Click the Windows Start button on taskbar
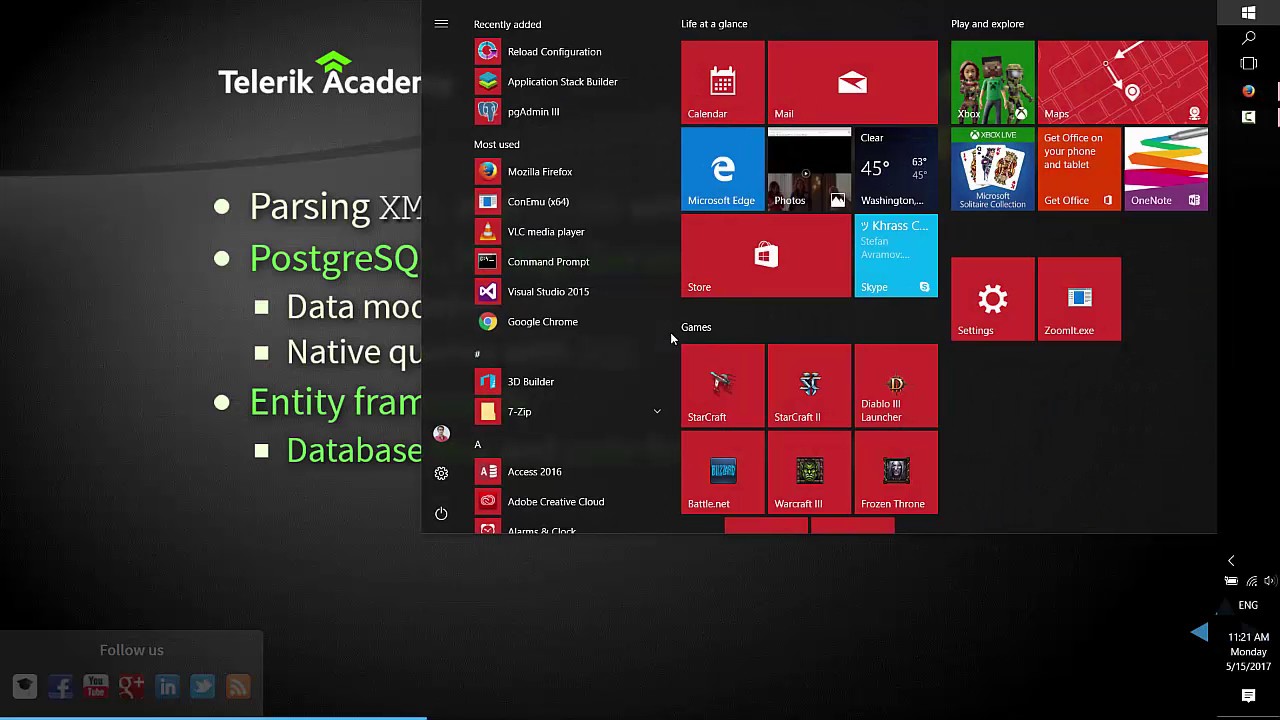 coord(1248,12)
